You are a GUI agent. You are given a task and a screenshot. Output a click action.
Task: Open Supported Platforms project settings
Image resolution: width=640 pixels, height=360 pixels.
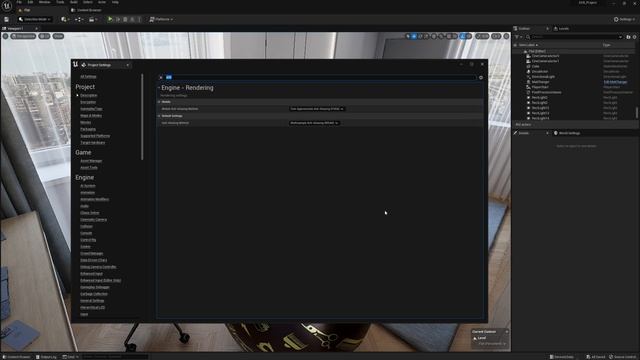coord(95,136)
